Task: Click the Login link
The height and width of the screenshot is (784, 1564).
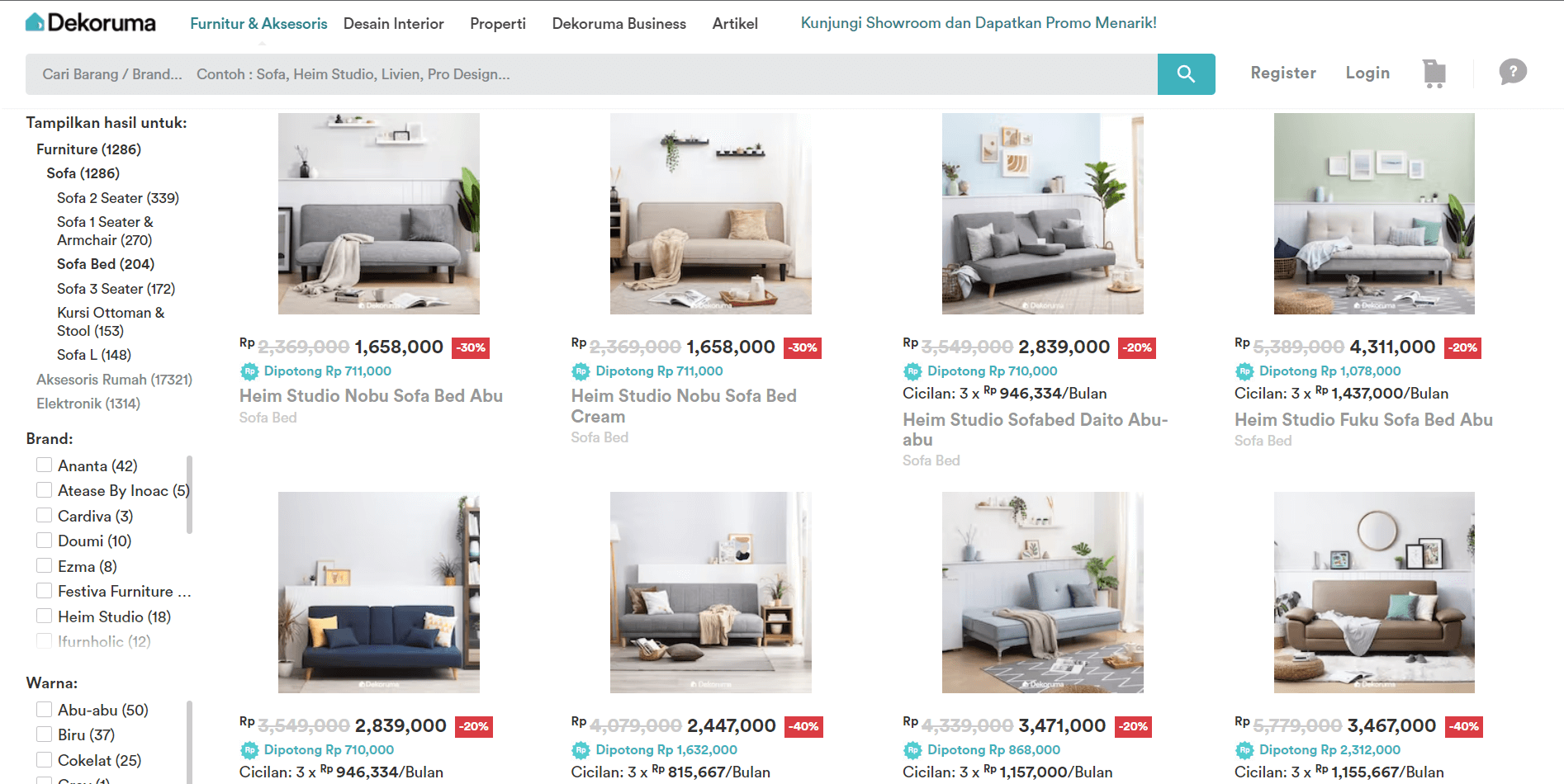Action: click(x=1367, y=73)
